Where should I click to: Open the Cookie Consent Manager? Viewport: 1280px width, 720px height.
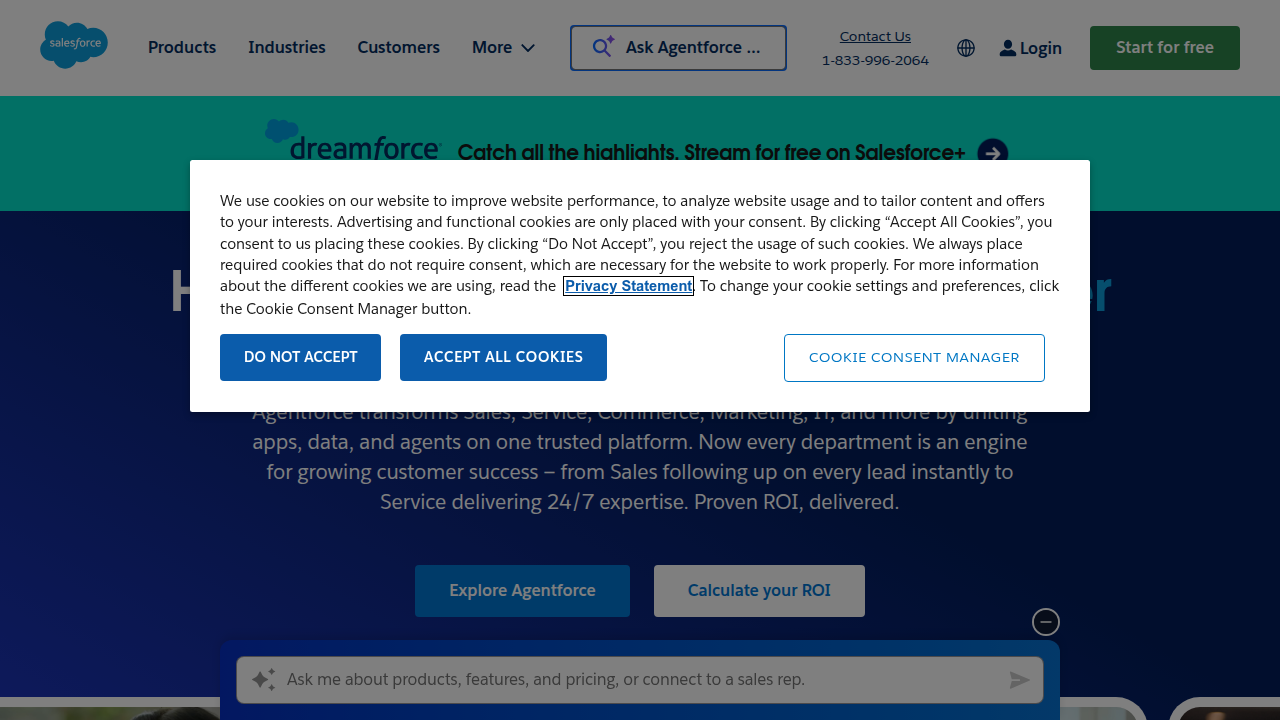(913, 357)
